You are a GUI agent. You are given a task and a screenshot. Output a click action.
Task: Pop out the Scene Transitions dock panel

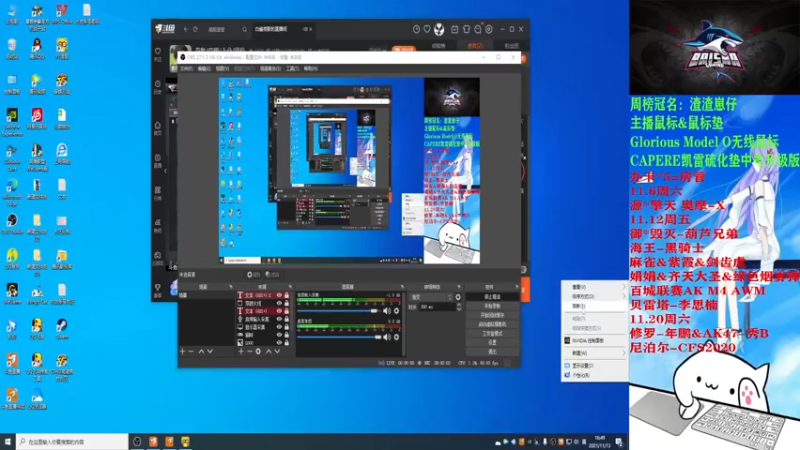tap(459, 287)
